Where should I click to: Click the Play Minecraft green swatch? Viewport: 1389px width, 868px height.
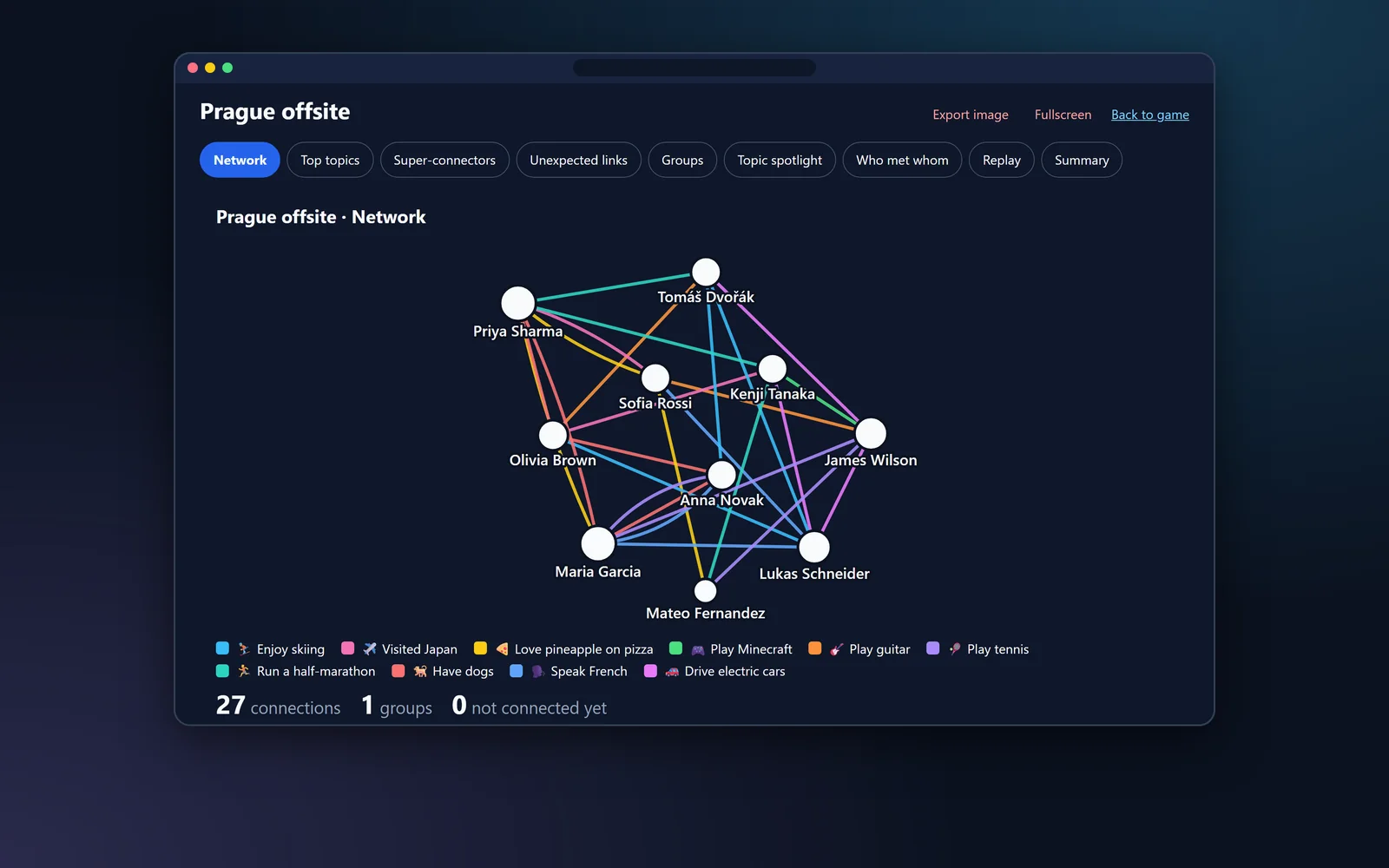click(675, 648)
